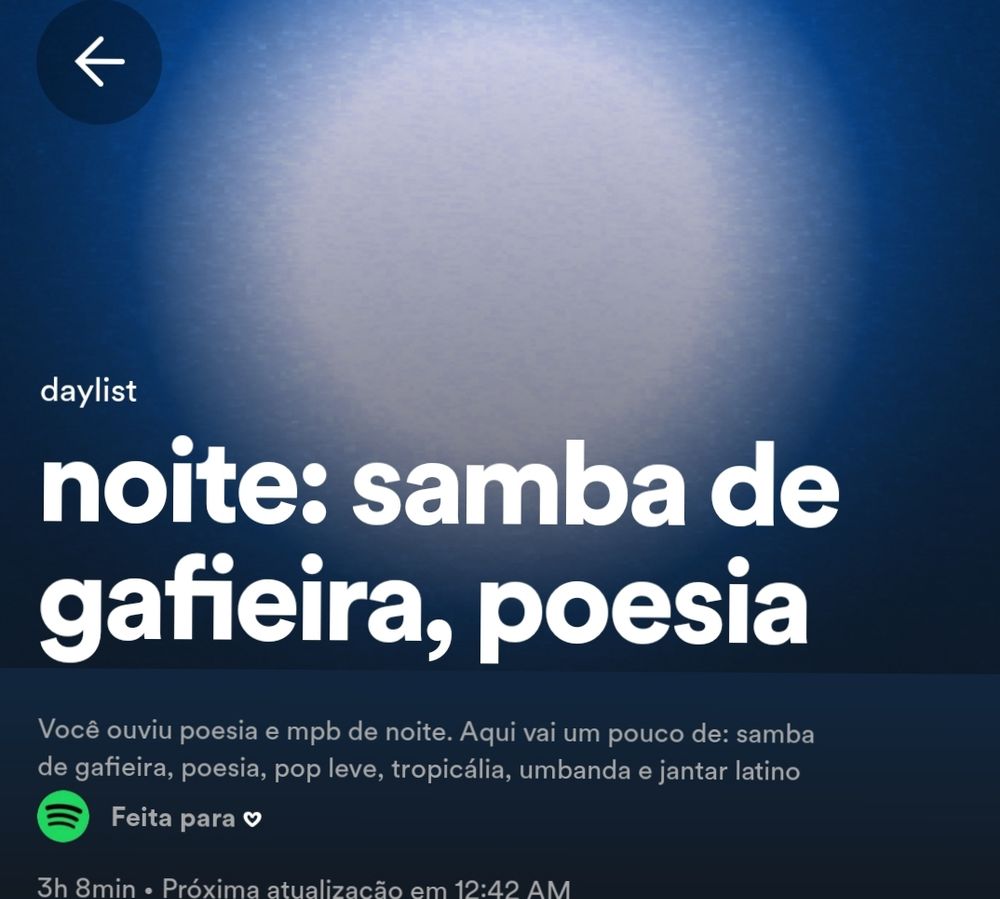
Task: Tap "pop leve" in the description
Action: pos(328,770)
